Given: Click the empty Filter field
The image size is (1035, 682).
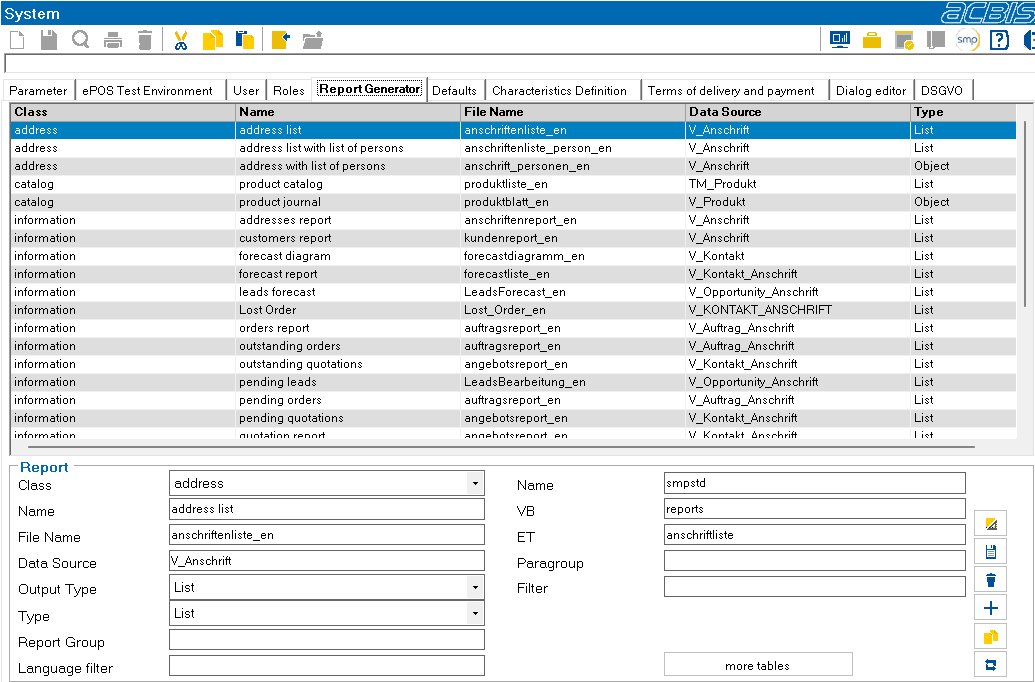Looking at the screenshot, I should pyautogui.click(x=815, y=586).
